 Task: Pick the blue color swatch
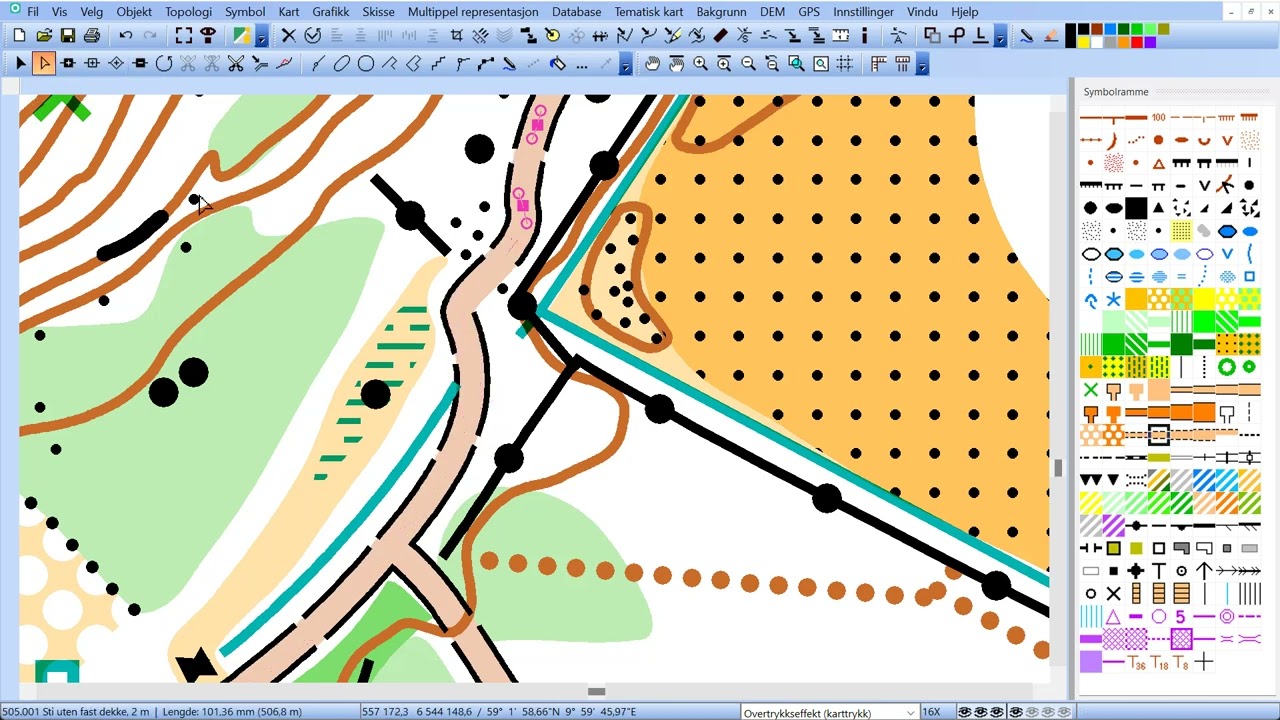pos(1110,29)
